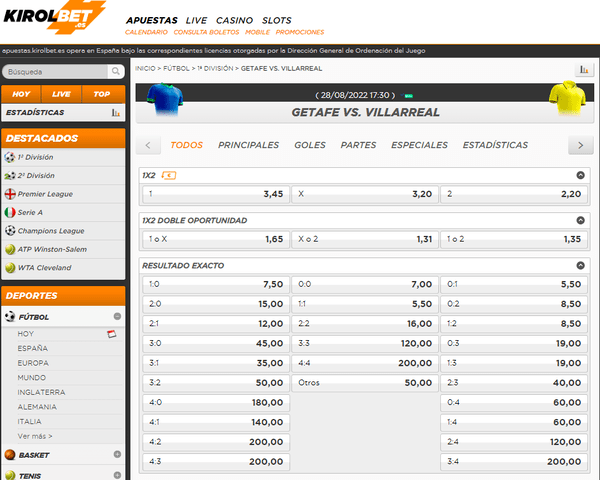Viewport: 600px width, 480px height.
Task: Expand the Tenis sport list
Action: 117,475
